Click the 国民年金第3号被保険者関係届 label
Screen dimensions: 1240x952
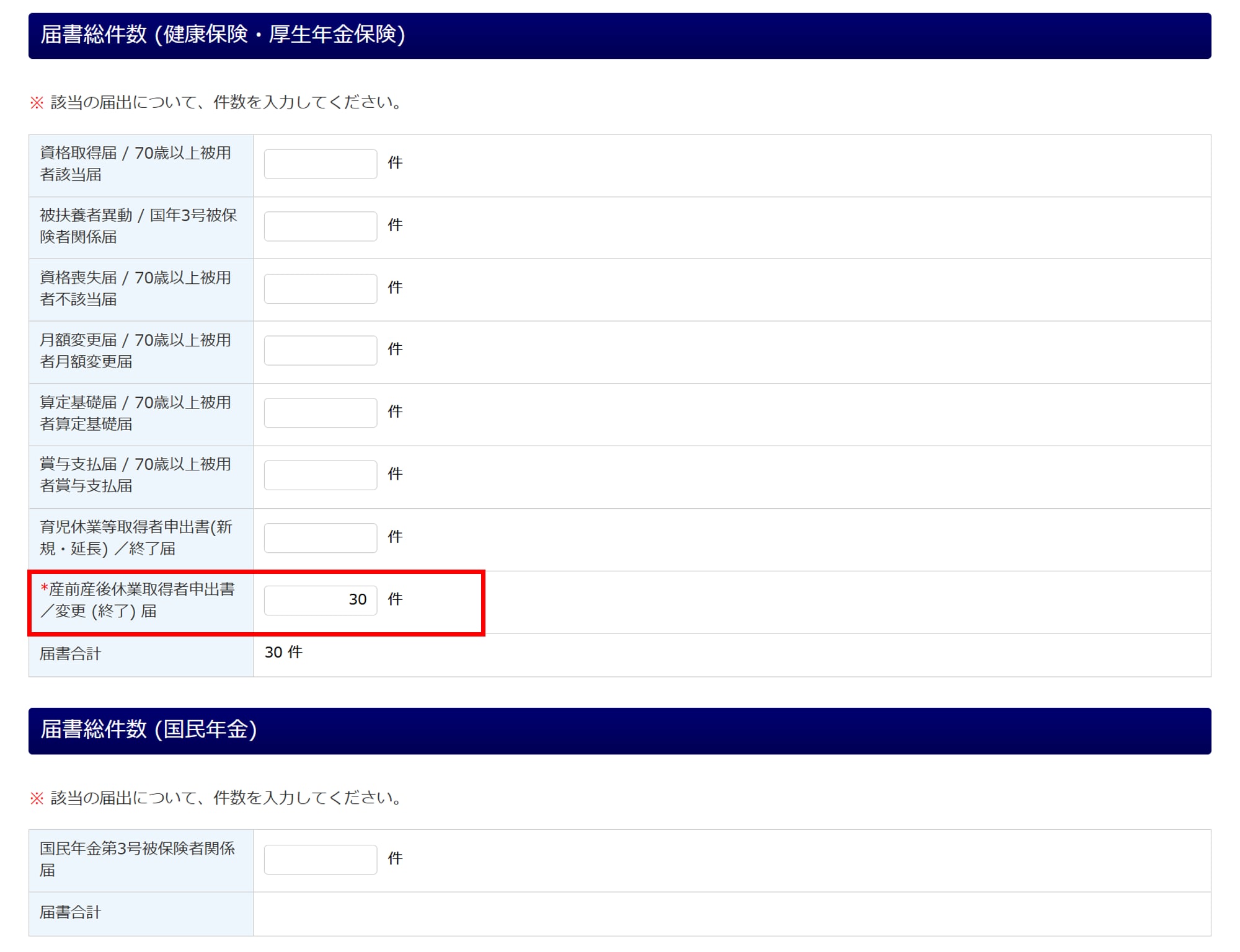coord(137,859)
